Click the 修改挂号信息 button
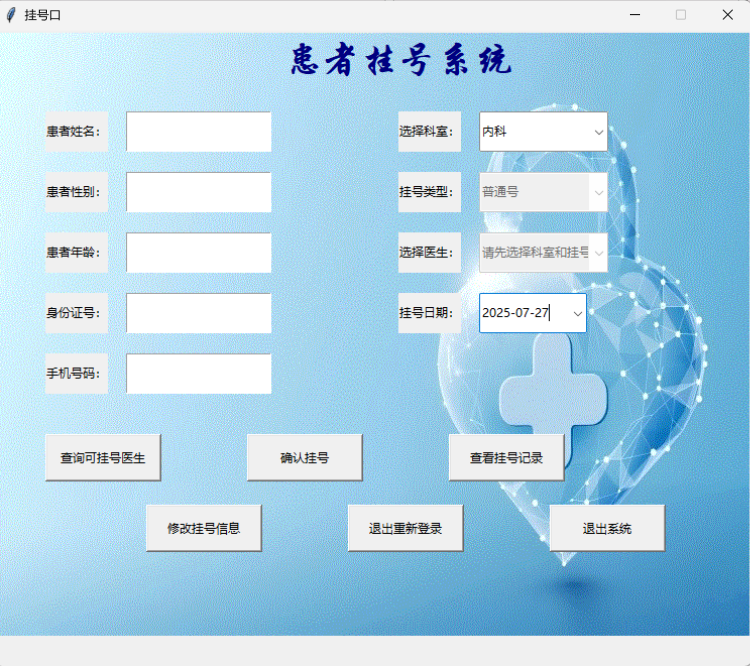The height and width of the screenshot is (666, 750). click(x=204, y=528)
